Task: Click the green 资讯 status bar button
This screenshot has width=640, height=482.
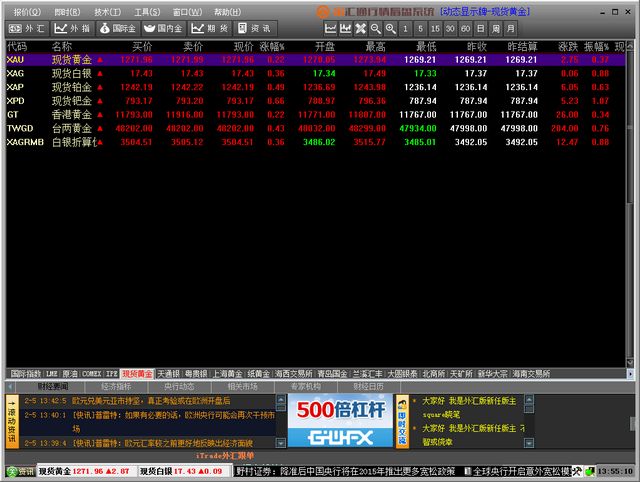Action: tap(21, 471)
